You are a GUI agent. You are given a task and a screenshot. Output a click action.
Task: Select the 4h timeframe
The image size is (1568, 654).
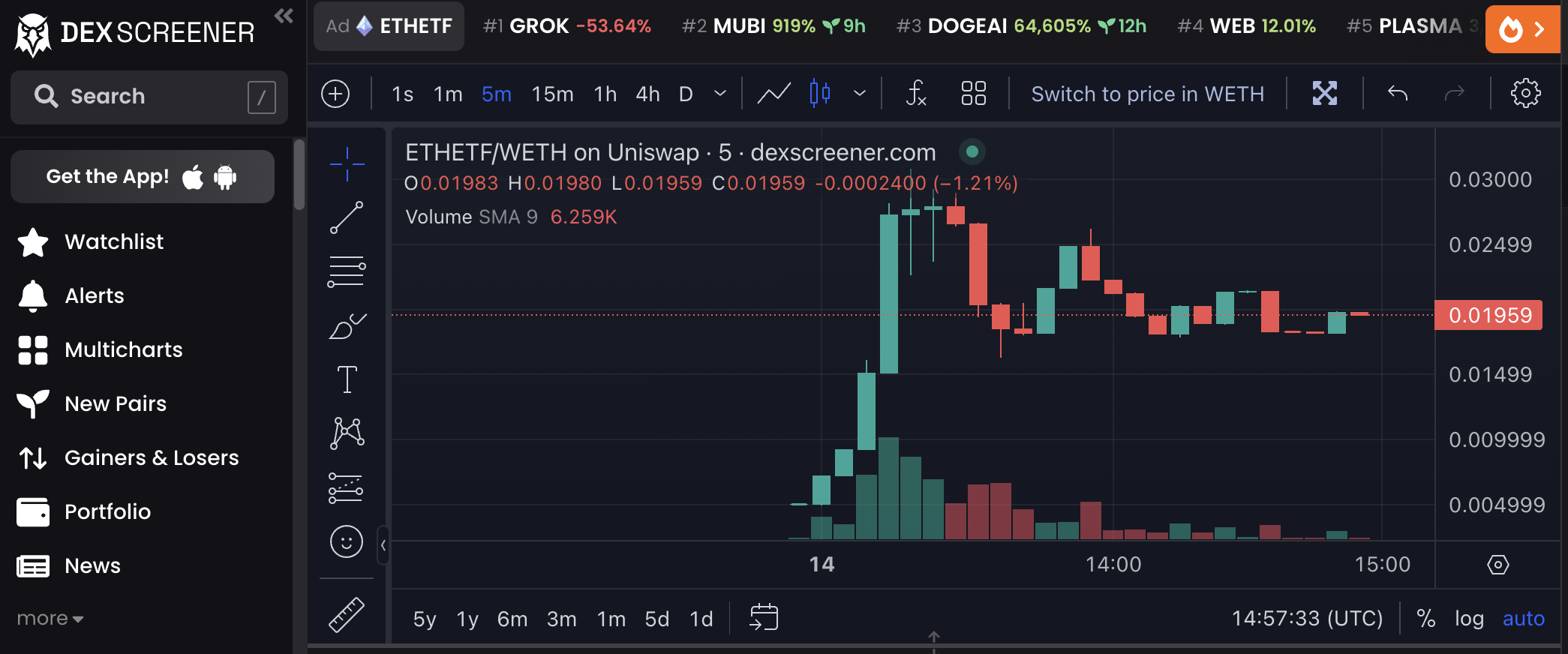(x=648, y=94)
